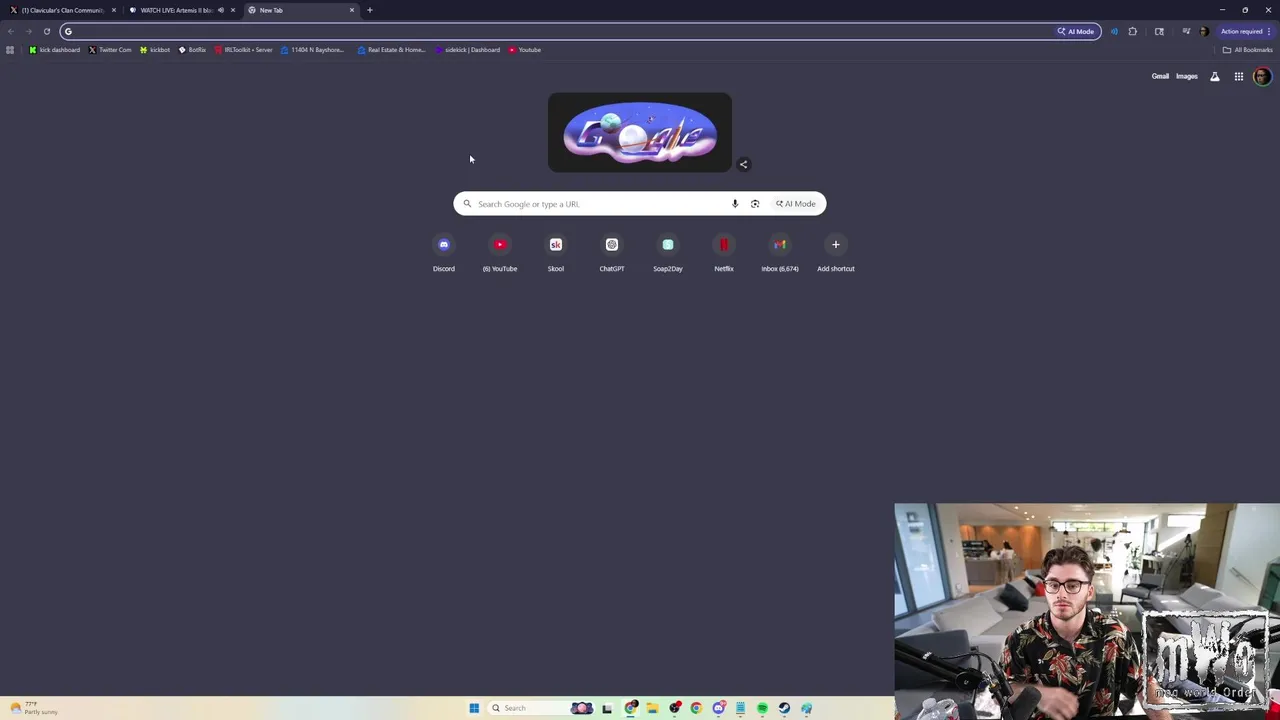Open the Soap2Day shortcut tile
This screenshot has height=720, width=1280.
(x=668, y=252)
